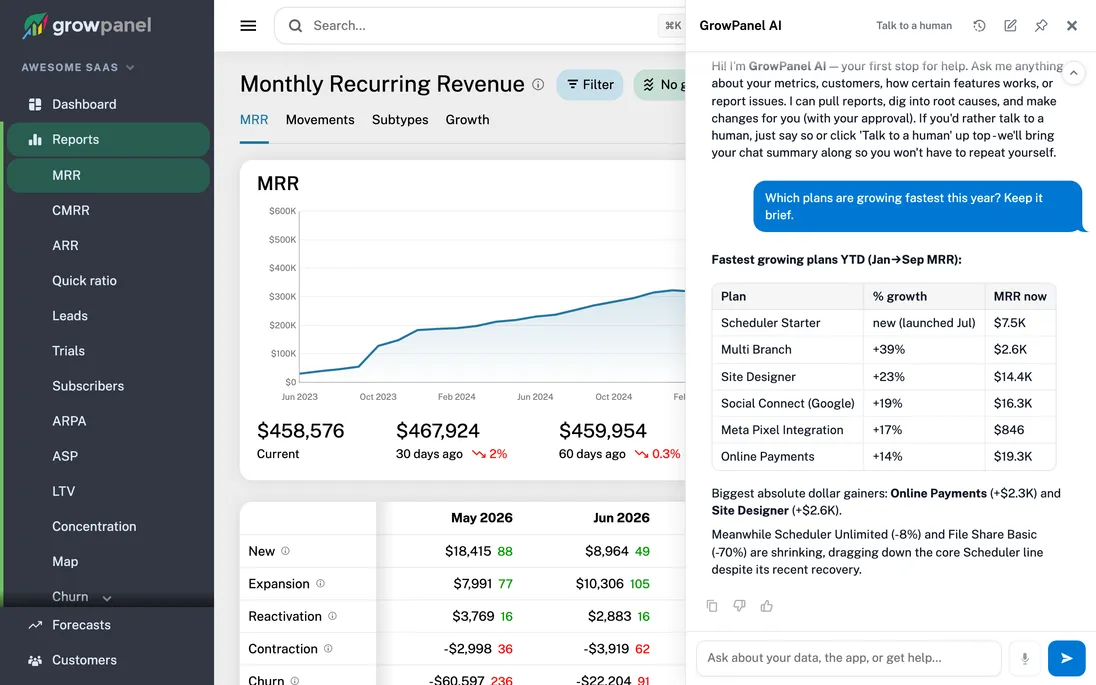
Task: Open the Map report
Action: coord(65,561)
